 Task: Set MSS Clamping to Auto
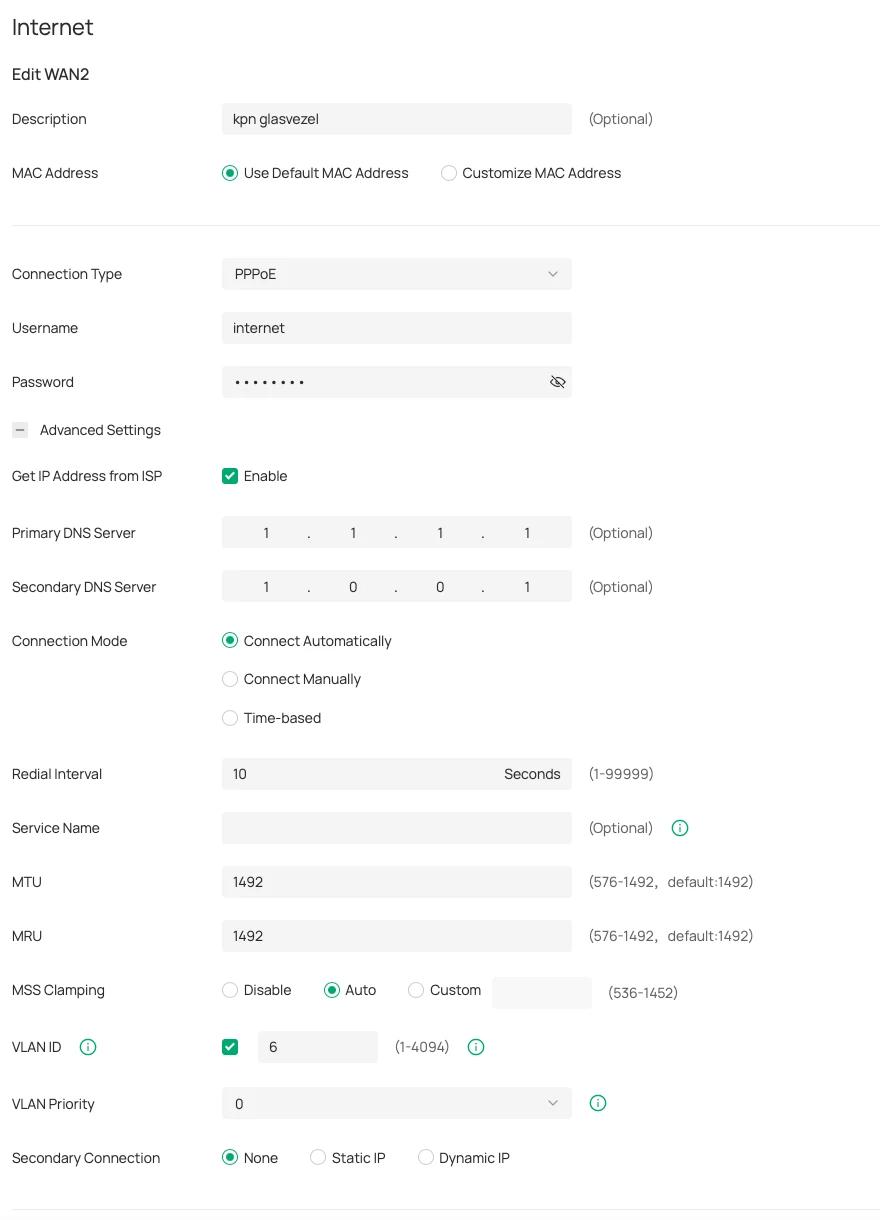click(332, 990)
